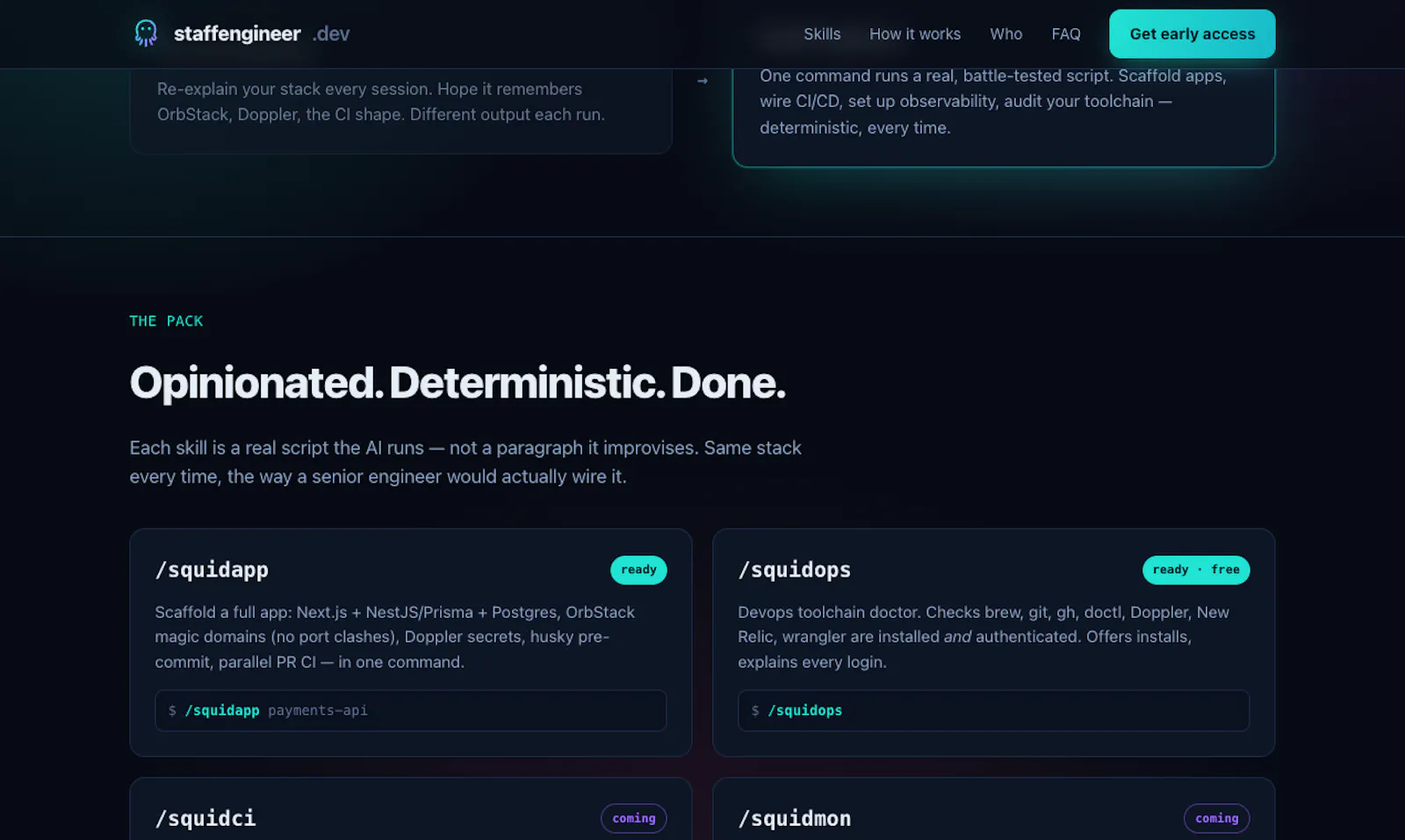The width and height of the screenshot is (1405, 840).
Task: Select the /squidapp payments-api command box
Action: [x=411, y=711]
